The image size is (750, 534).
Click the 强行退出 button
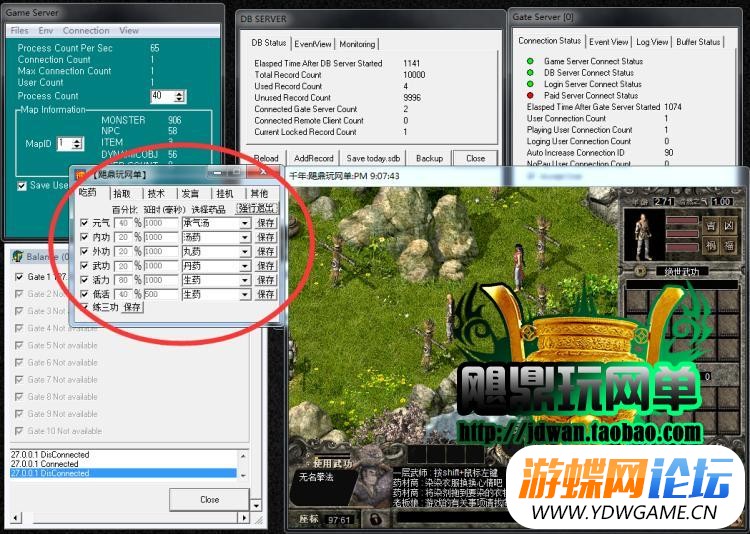click(x=257, y=209)
